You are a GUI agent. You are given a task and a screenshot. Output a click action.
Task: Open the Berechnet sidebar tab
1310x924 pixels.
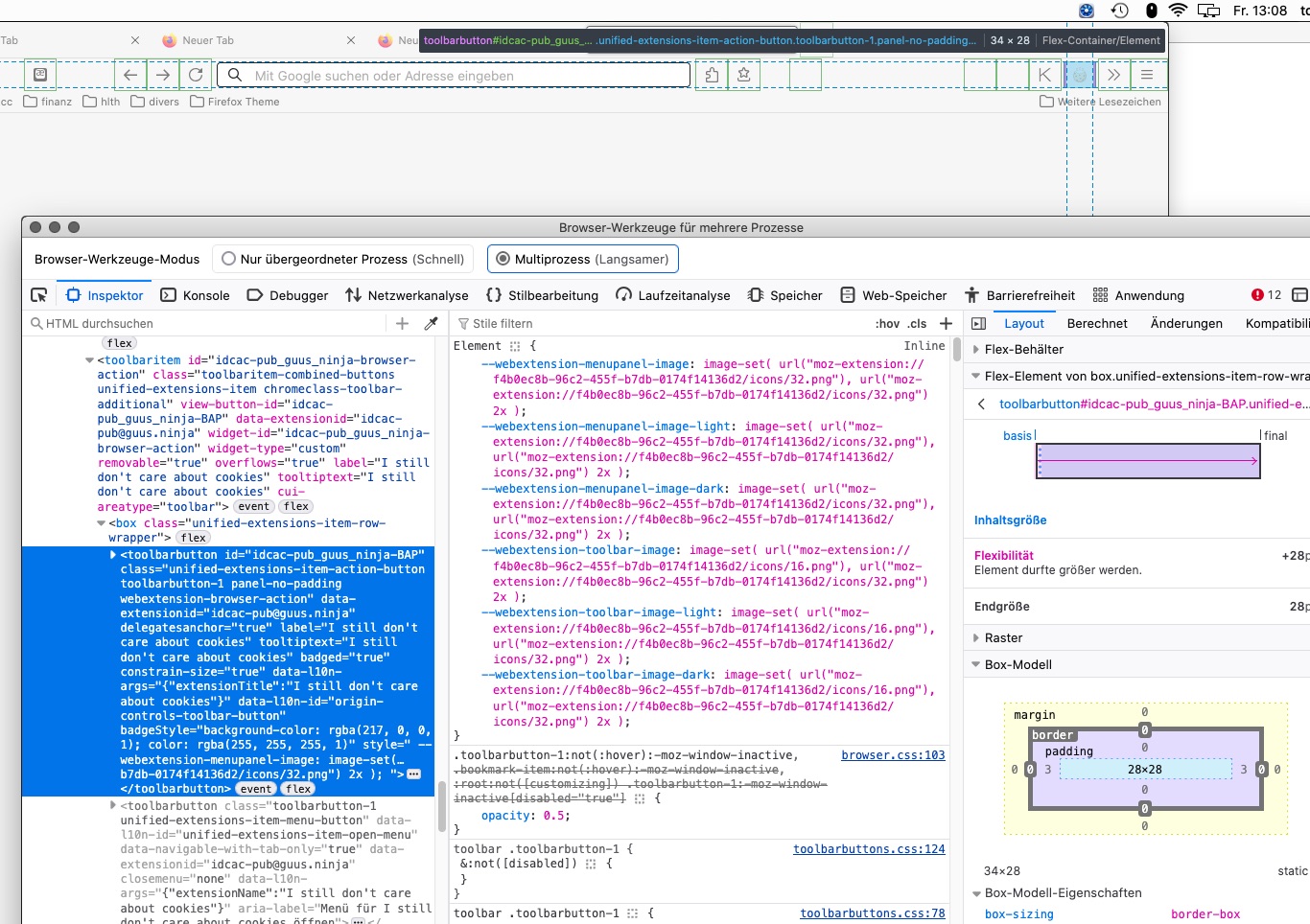pyautogui.click(x=1096, y=324)
